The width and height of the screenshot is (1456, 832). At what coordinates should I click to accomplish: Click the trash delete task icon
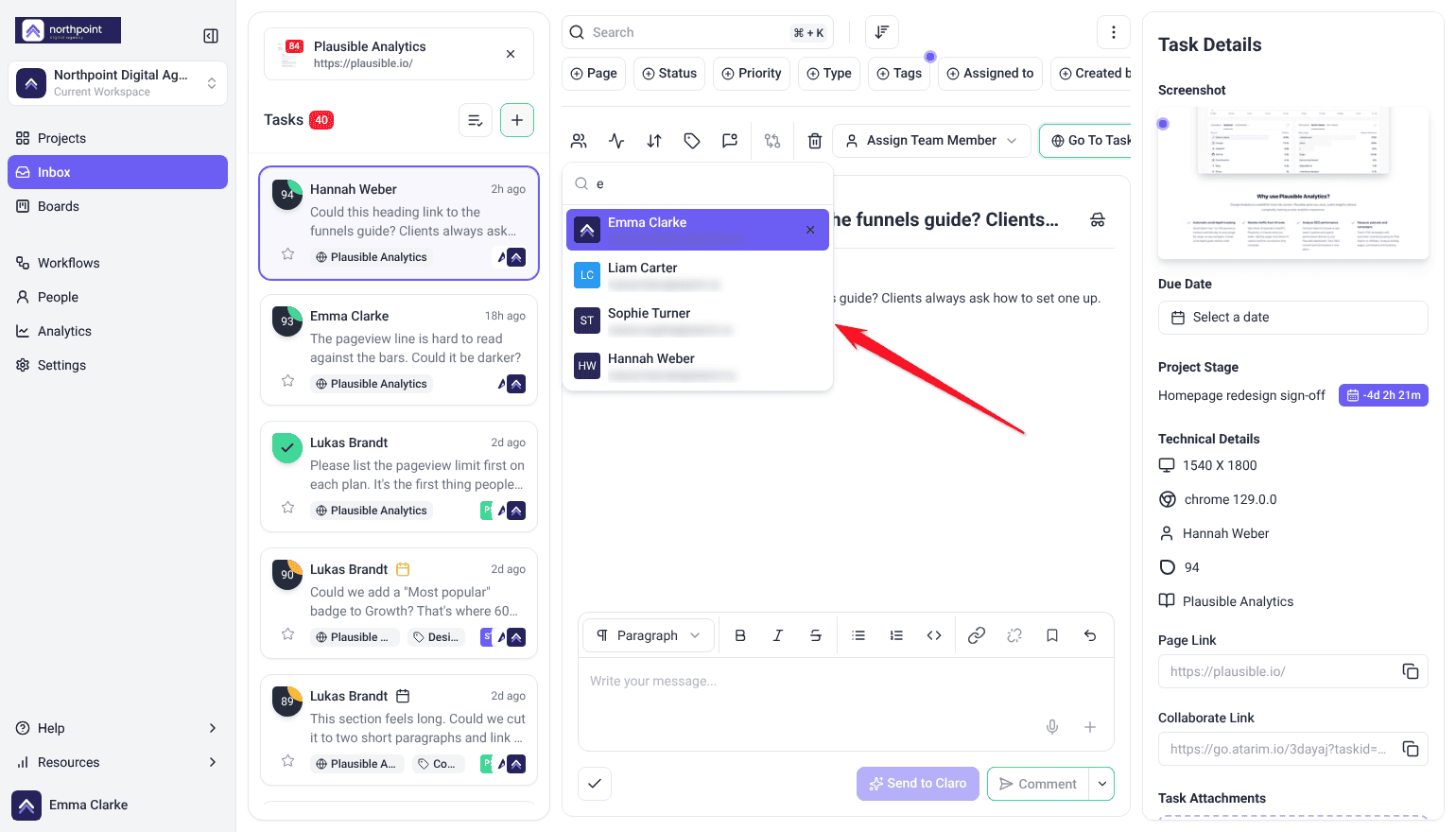tap(814, 141)
